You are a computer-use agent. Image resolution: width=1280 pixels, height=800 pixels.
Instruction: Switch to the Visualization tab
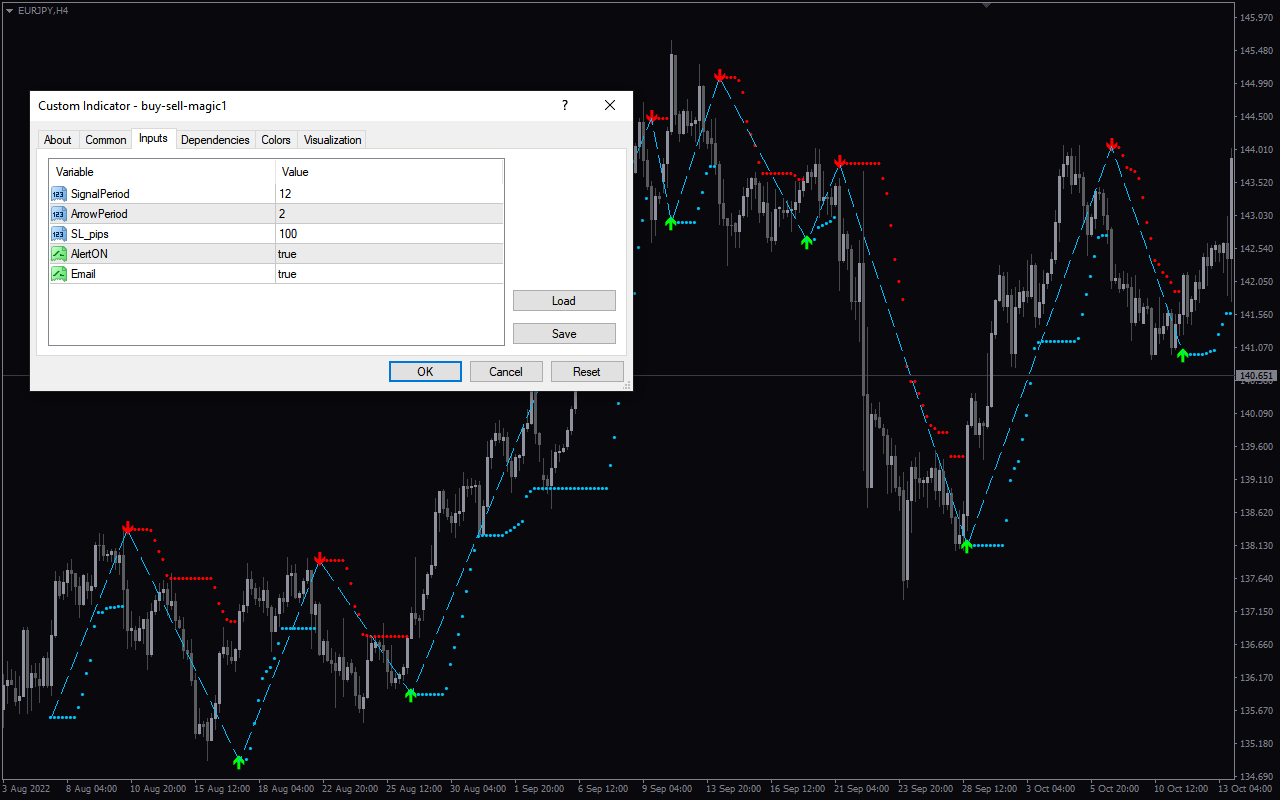coord(332,140)
